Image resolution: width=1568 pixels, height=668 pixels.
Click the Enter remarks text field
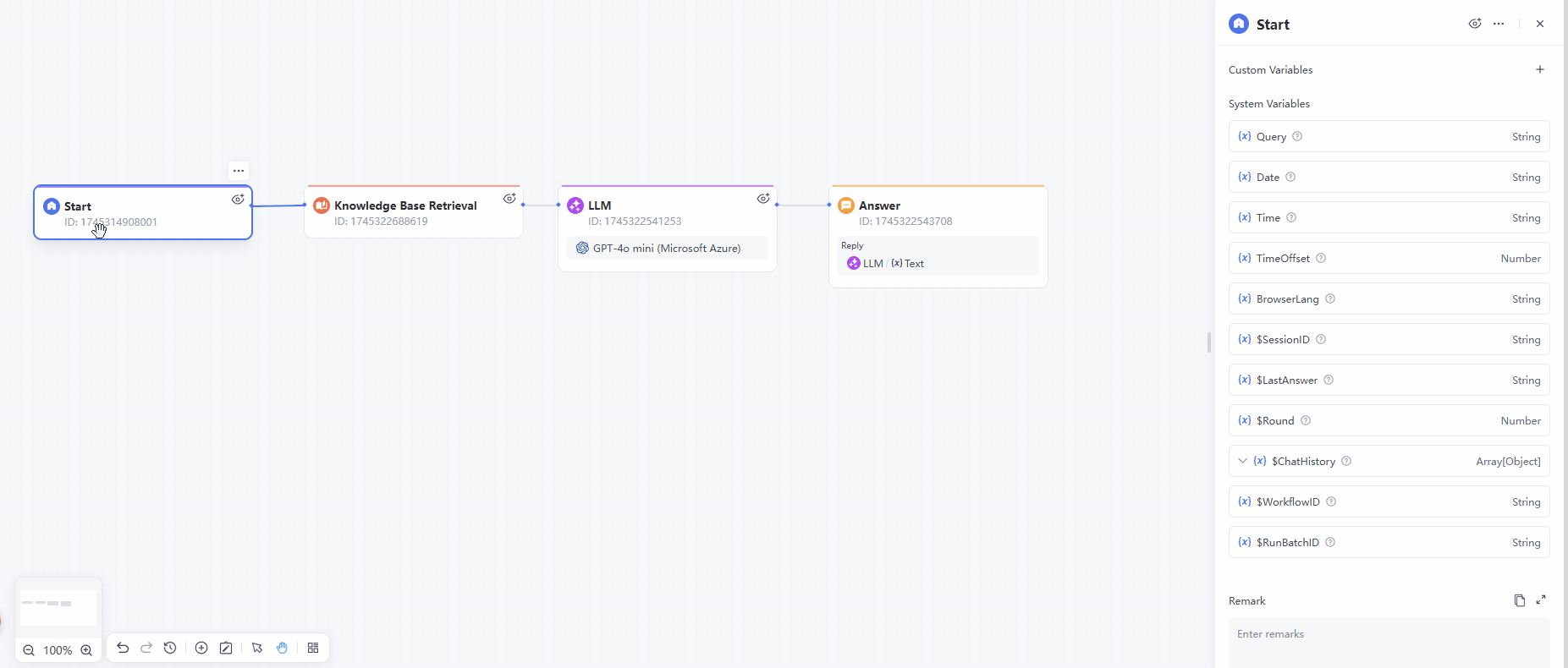click(x=1389, y=643)
